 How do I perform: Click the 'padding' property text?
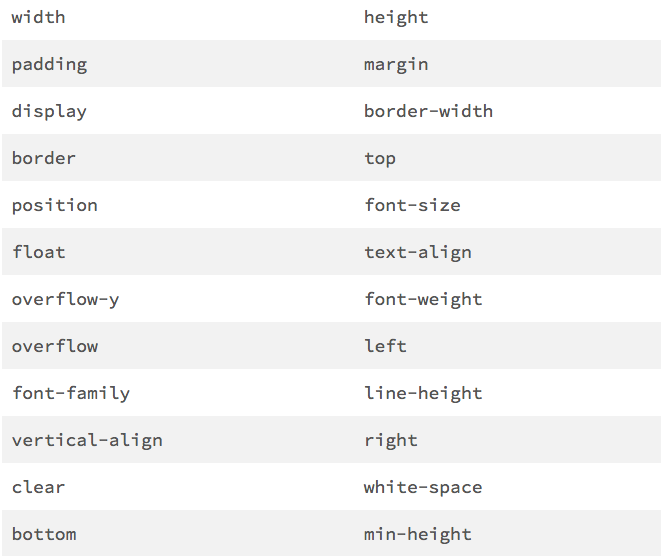(x=49, y=65)
